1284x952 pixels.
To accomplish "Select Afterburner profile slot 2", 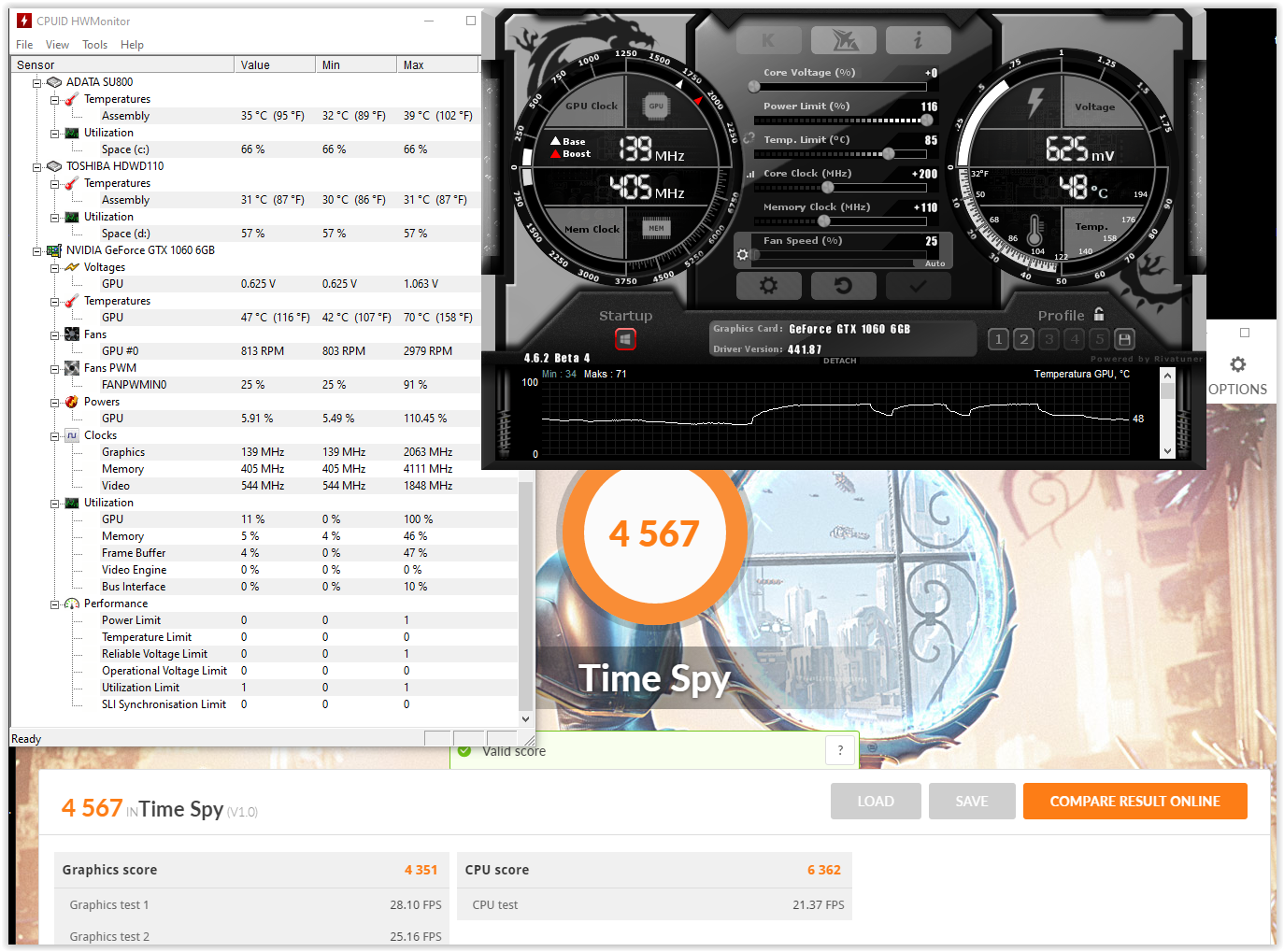I will coord(1023,339).
